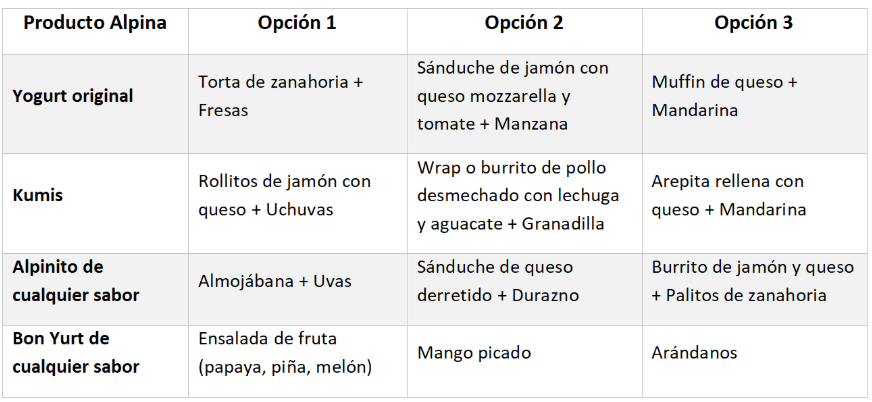
Task: Click the Sánduche de jamón con mozzarella cell
Action: [513, 96]
